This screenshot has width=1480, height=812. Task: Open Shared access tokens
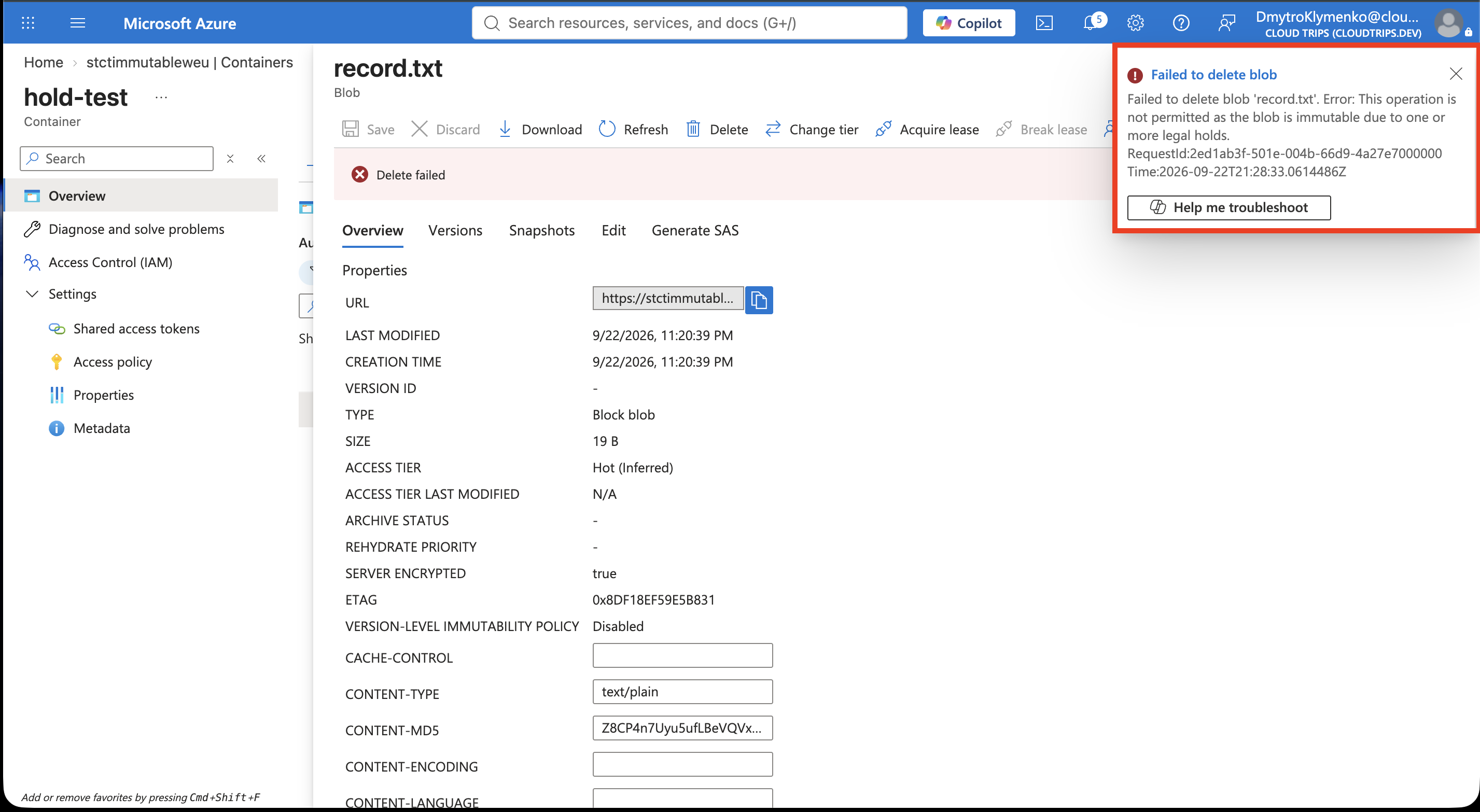coord(136,329)
